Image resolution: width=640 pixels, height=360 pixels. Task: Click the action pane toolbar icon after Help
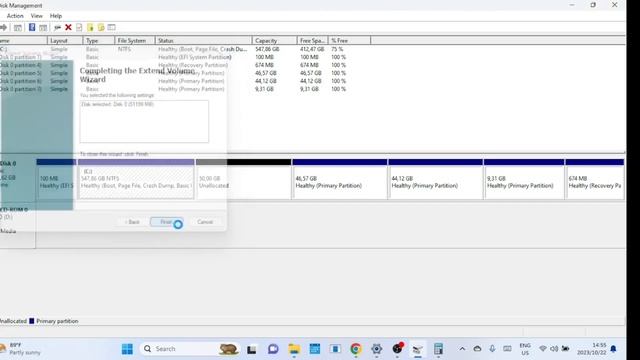[x=43, y=27]
